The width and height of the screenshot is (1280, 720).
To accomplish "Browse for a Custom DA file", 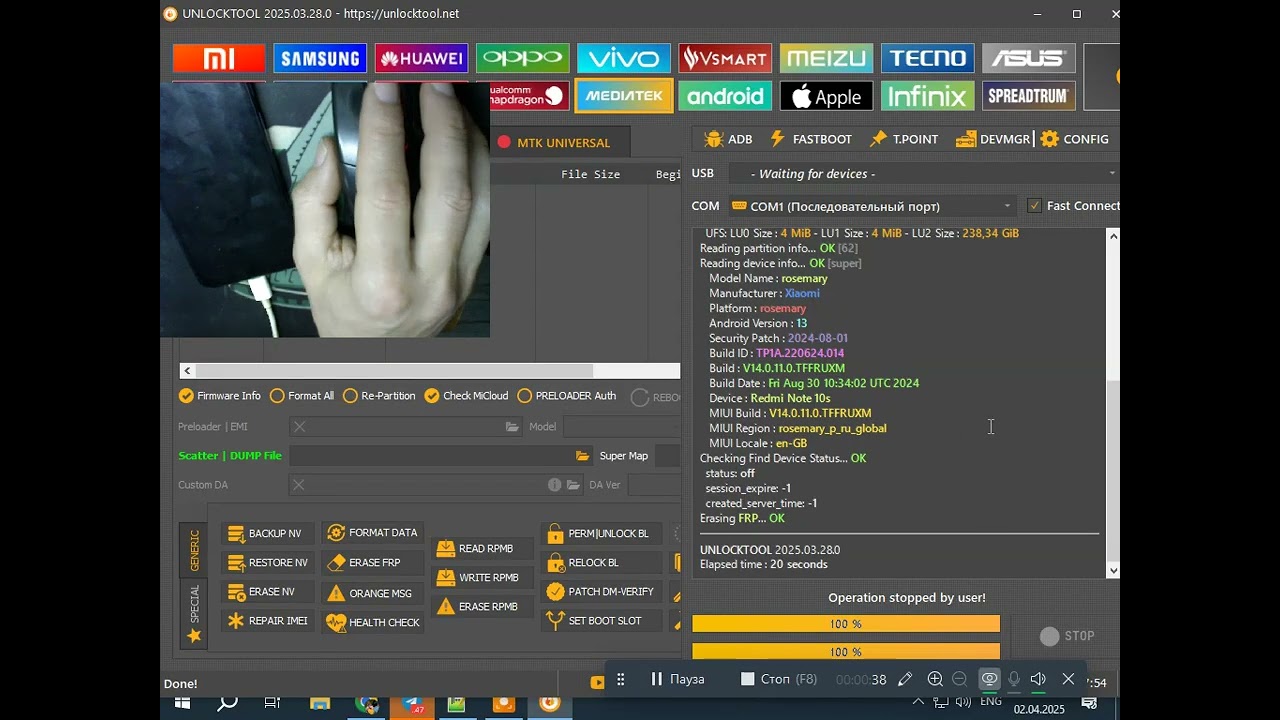I will 573,485.
